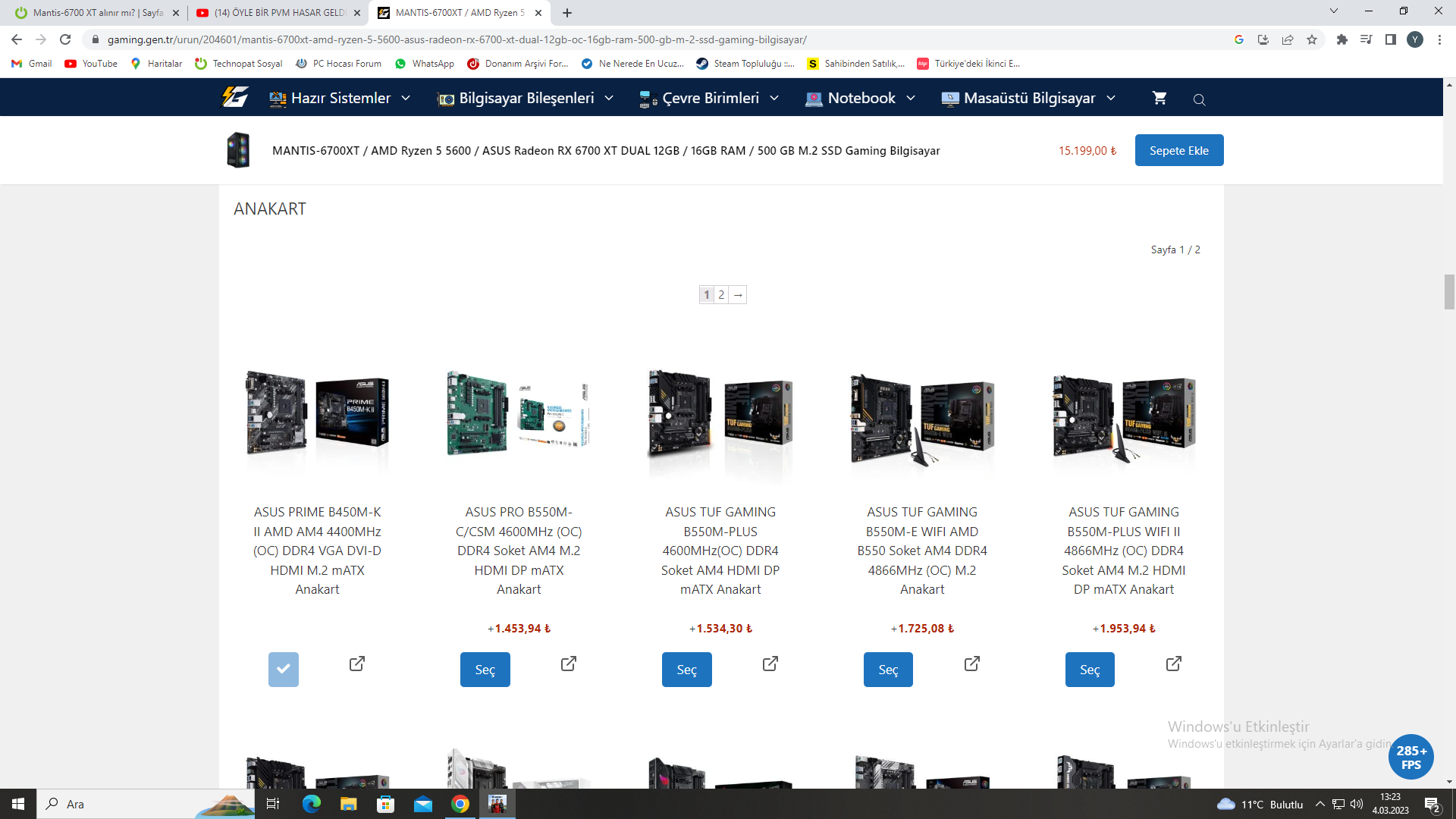
Task: Open Microsoft Edge from the taskbar
Action: pos(311,804)
